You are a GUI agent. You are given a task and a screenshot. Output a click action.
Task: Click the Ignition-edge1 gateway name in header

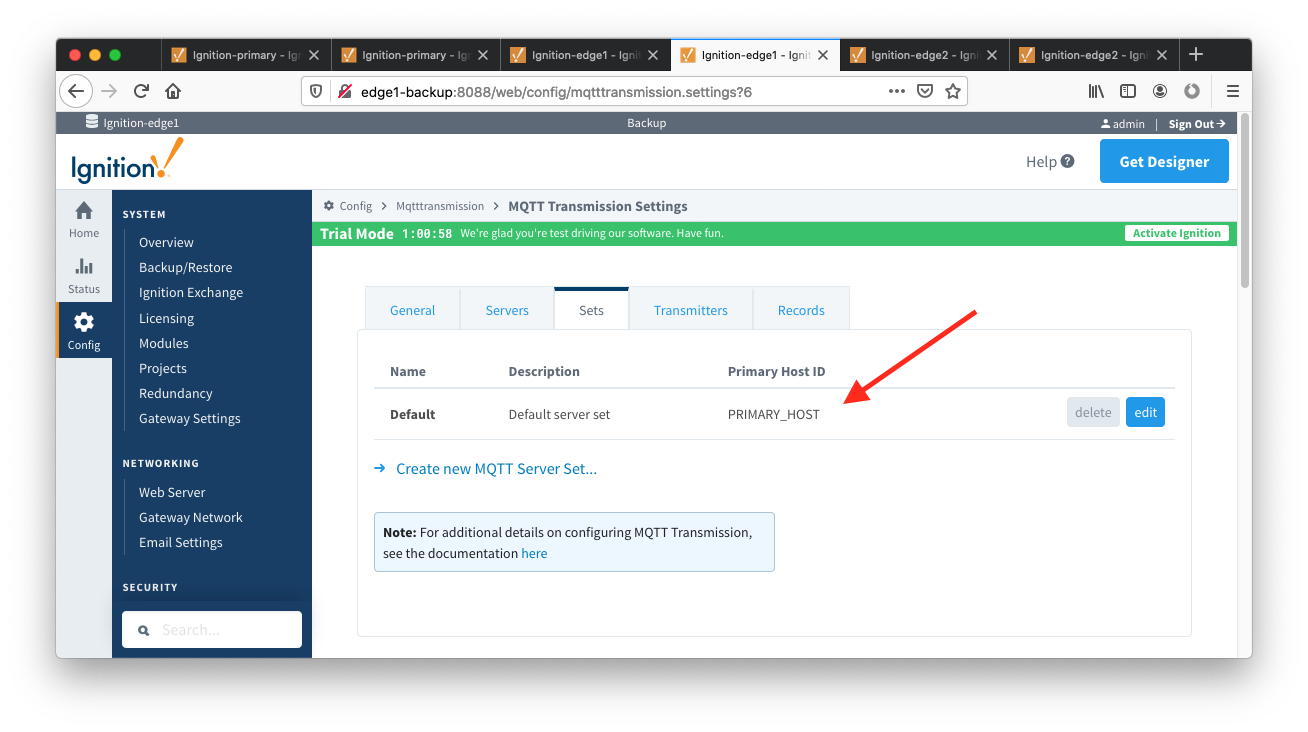141,123
